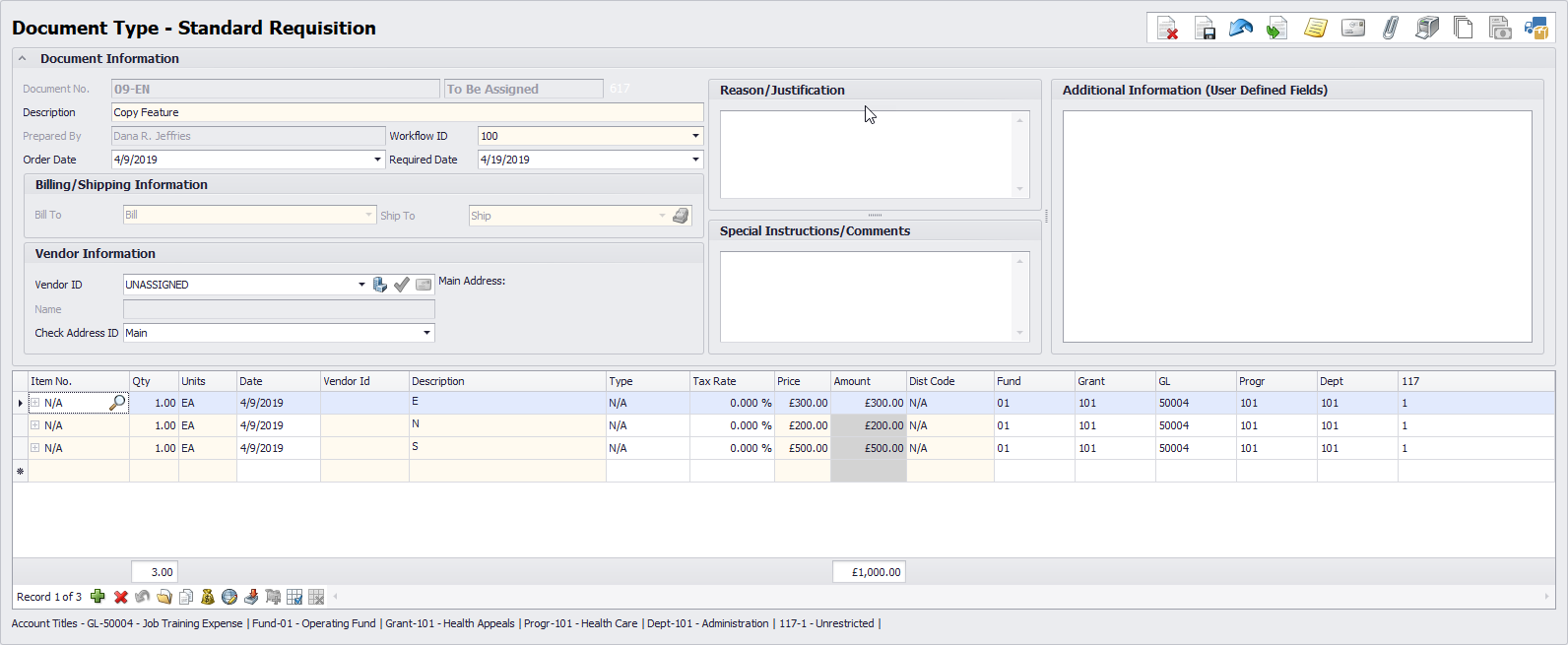
Task: Collapse the Document Information section
Action: 22,59
